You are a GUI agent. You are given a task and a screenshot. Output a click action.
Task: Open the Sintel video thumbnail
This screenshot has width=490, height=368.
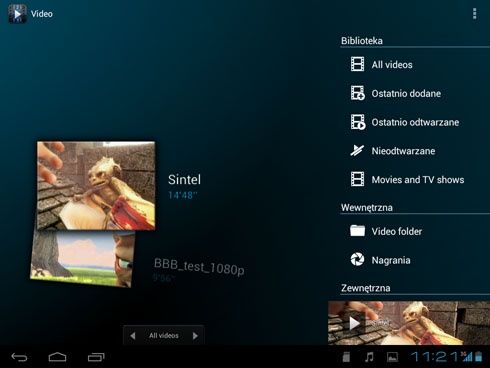pyautogui.click(x=96, y=185)
